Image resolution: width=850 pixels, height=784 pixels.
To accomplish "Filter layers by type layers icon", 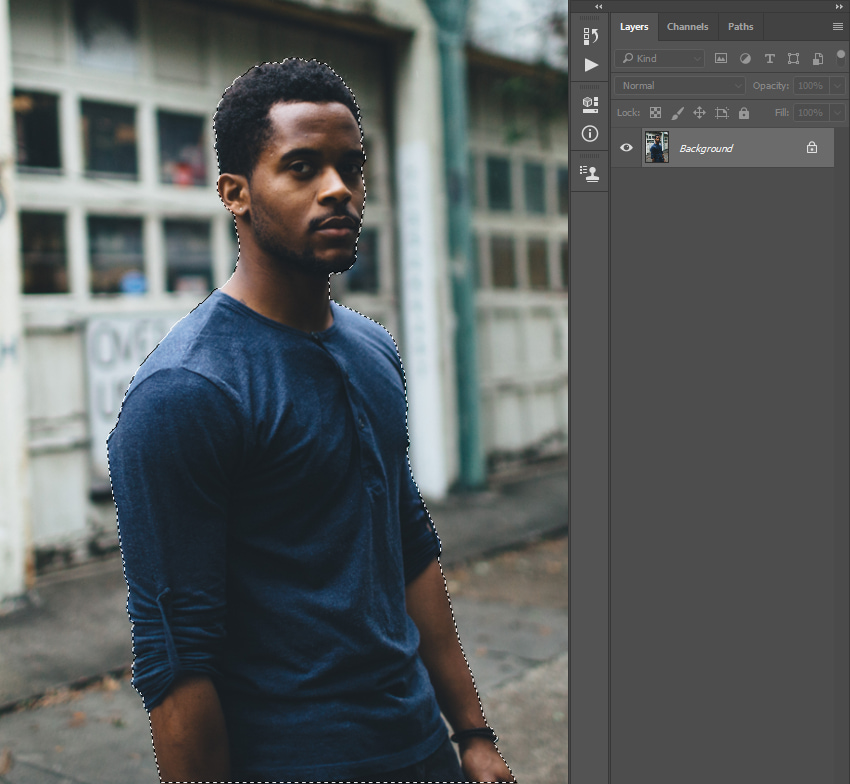I will [x=769, y=59].
